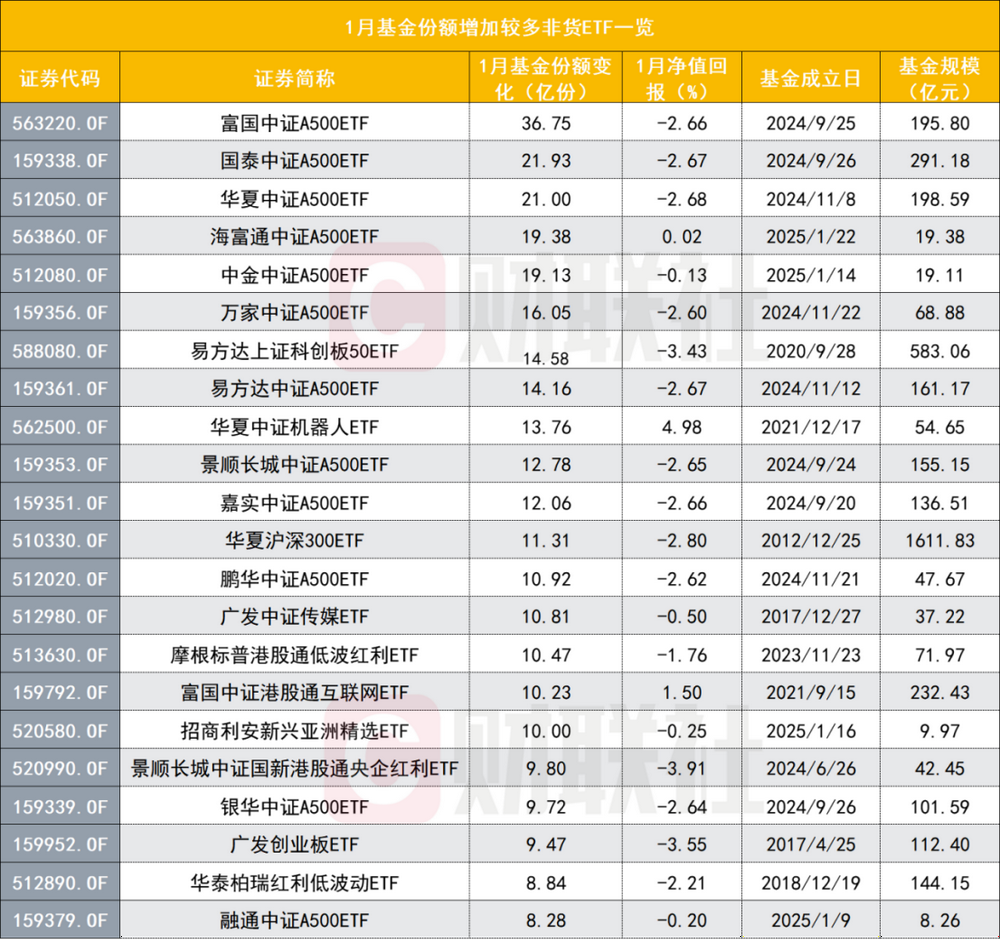Select establishment date 2025/1/22
This screenshot has height=940, width=1000.
[811, 237]
